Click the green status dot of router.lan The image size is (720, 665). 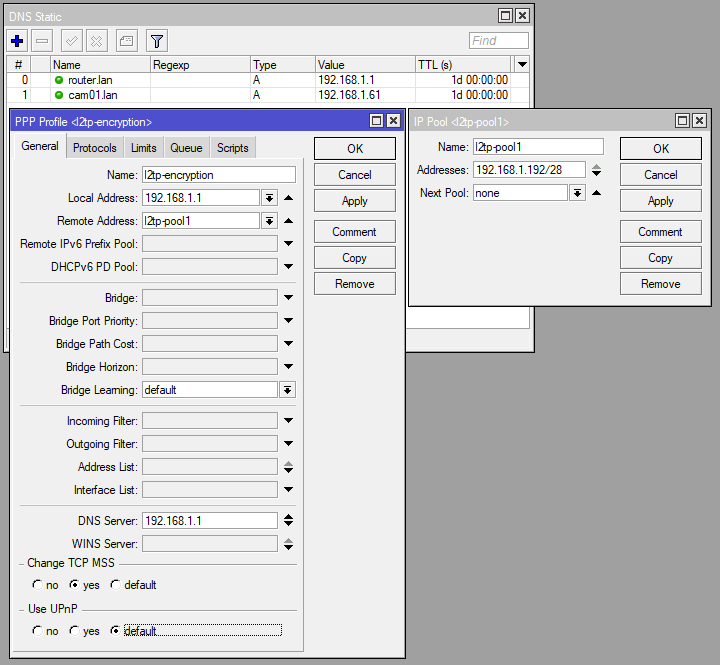pos(59,80)
